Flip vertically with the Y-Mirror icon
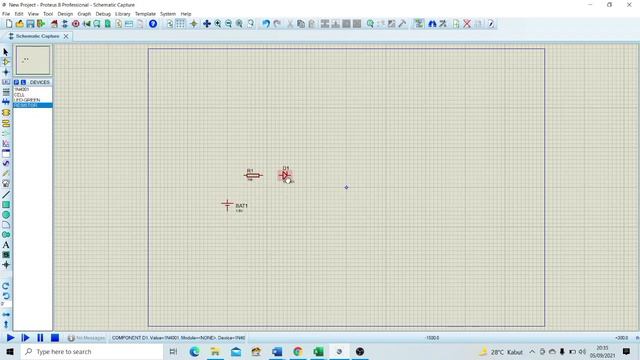The height and width of the screenshot is (360, 640). [6, 324]
